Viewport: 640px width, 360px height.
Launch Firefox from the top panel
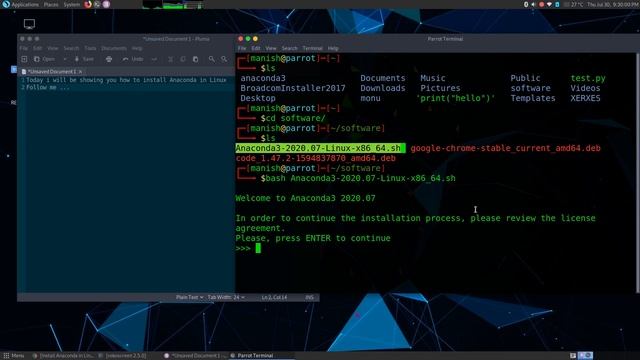point(88,4)
